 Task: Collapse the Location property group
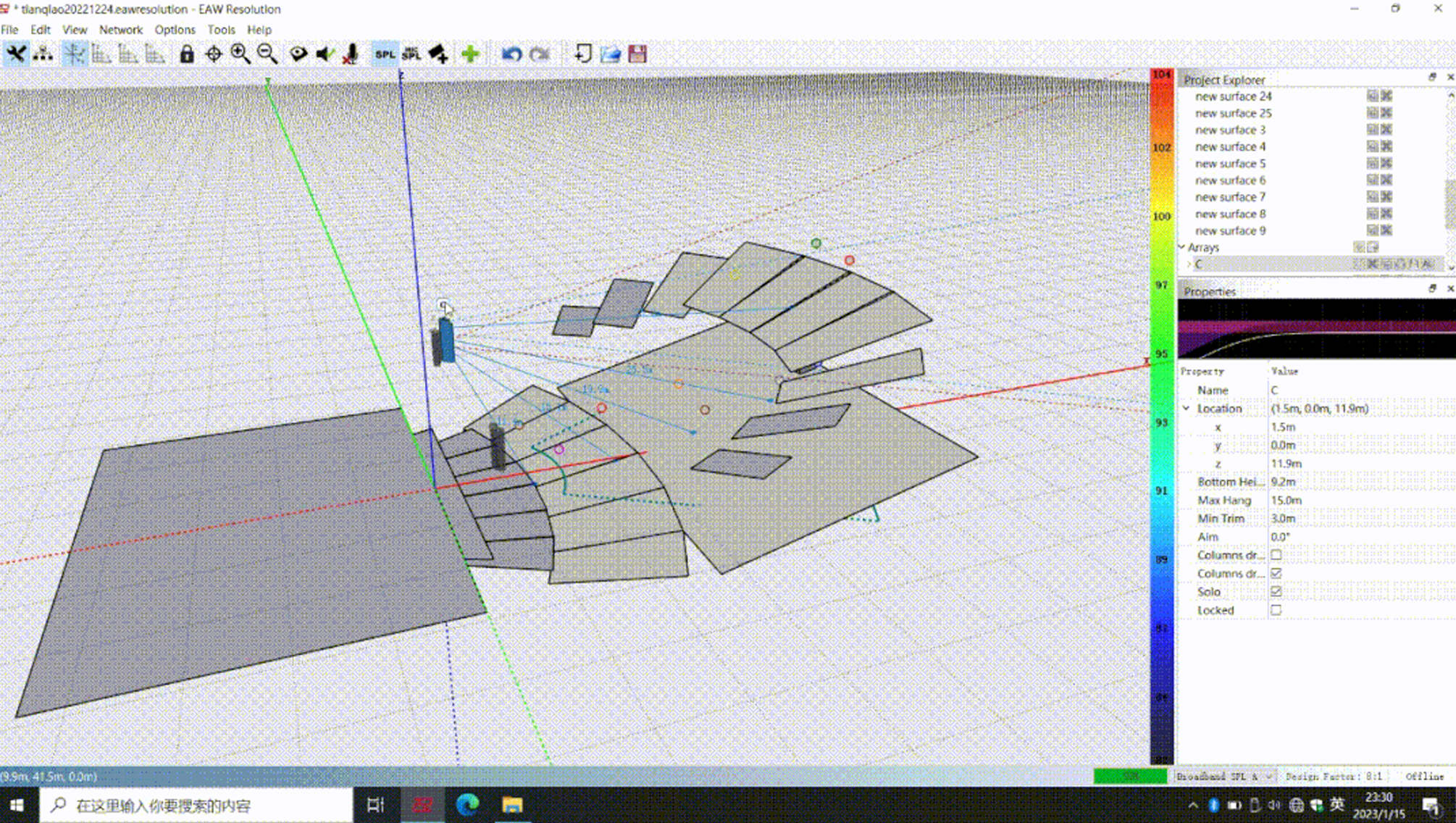coord(1187,409)
